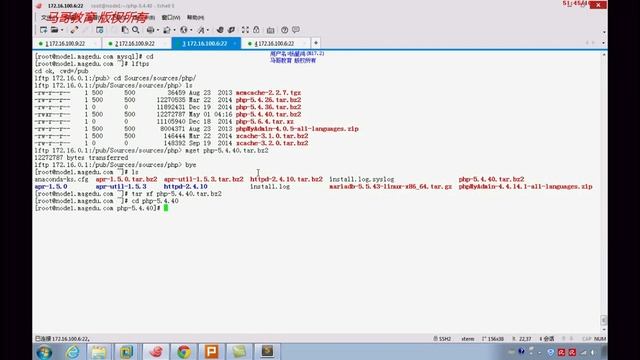Click the Xagent toolbar icon beside Xftp

point(231,30)
